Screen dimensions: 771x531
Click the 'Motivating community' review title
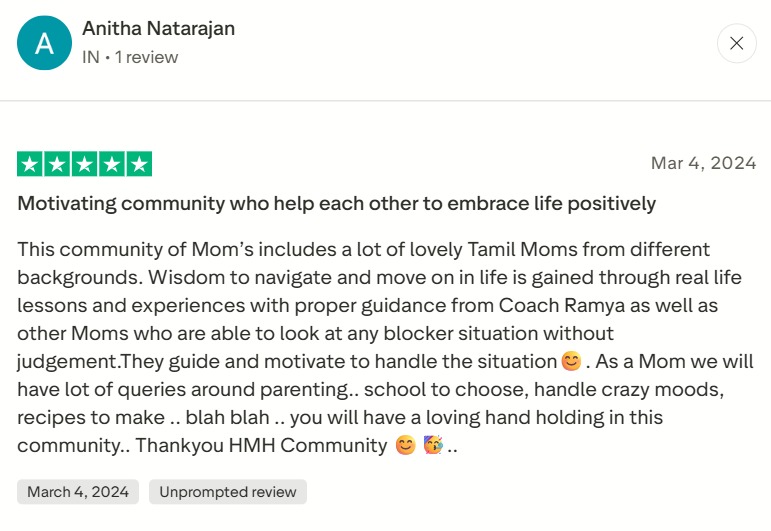pyautogui.click(x=336, y=204)
